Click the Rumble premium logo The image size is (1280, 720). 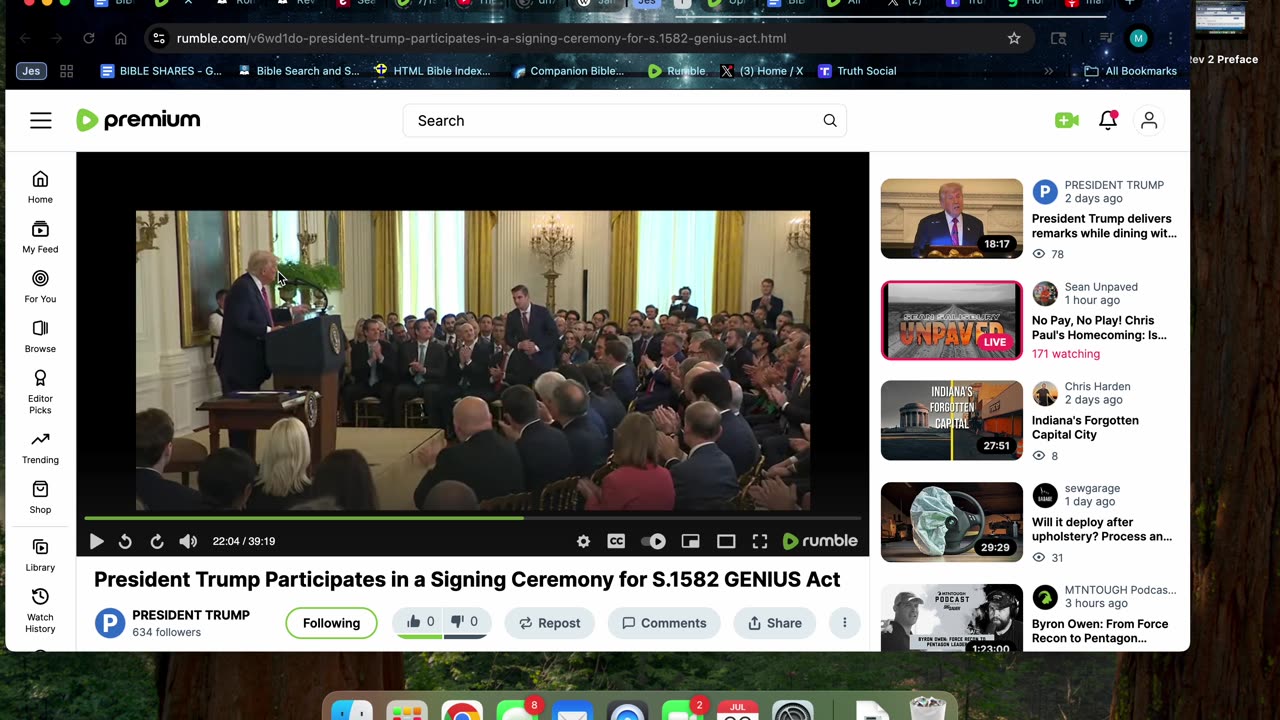coord(138,120)
